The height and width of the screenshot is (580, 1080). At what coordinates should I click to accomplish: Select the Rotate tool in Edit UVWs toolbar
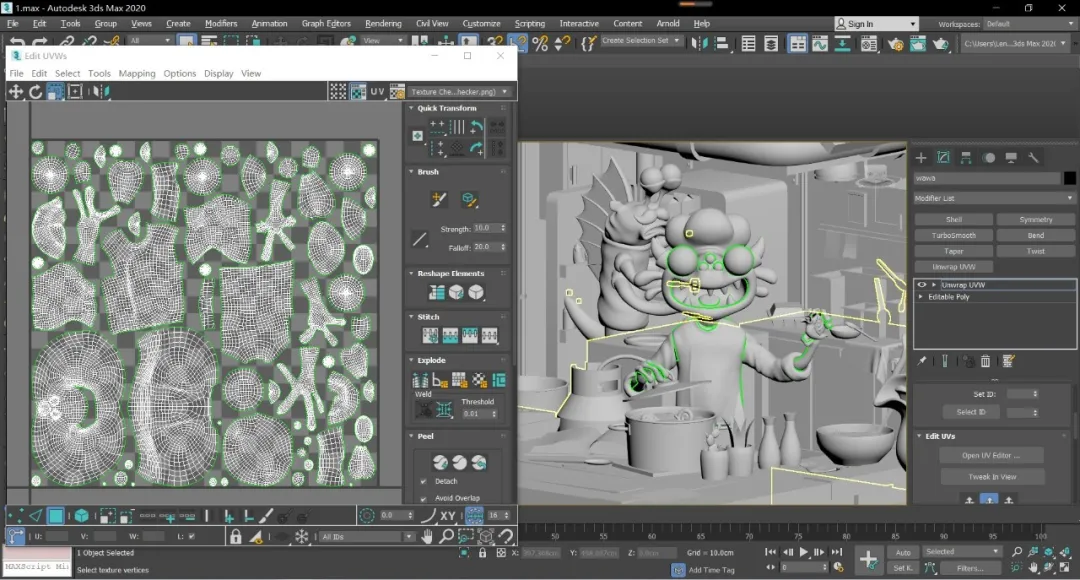(x=35, y=91)
